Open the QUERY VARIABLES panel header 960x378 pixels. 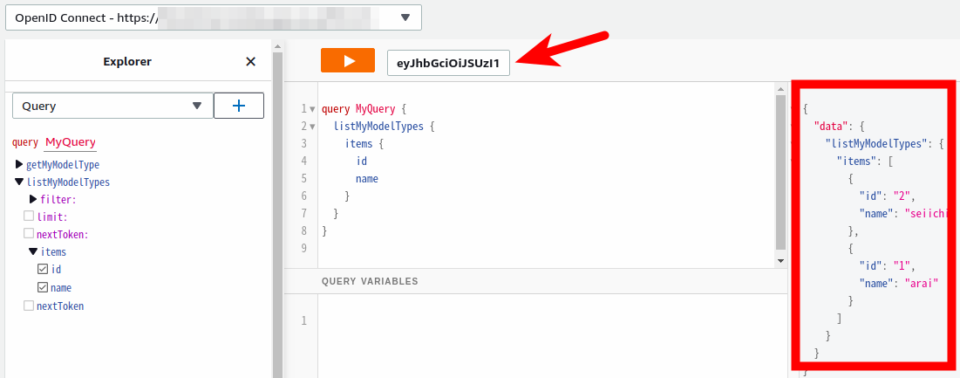370,281
